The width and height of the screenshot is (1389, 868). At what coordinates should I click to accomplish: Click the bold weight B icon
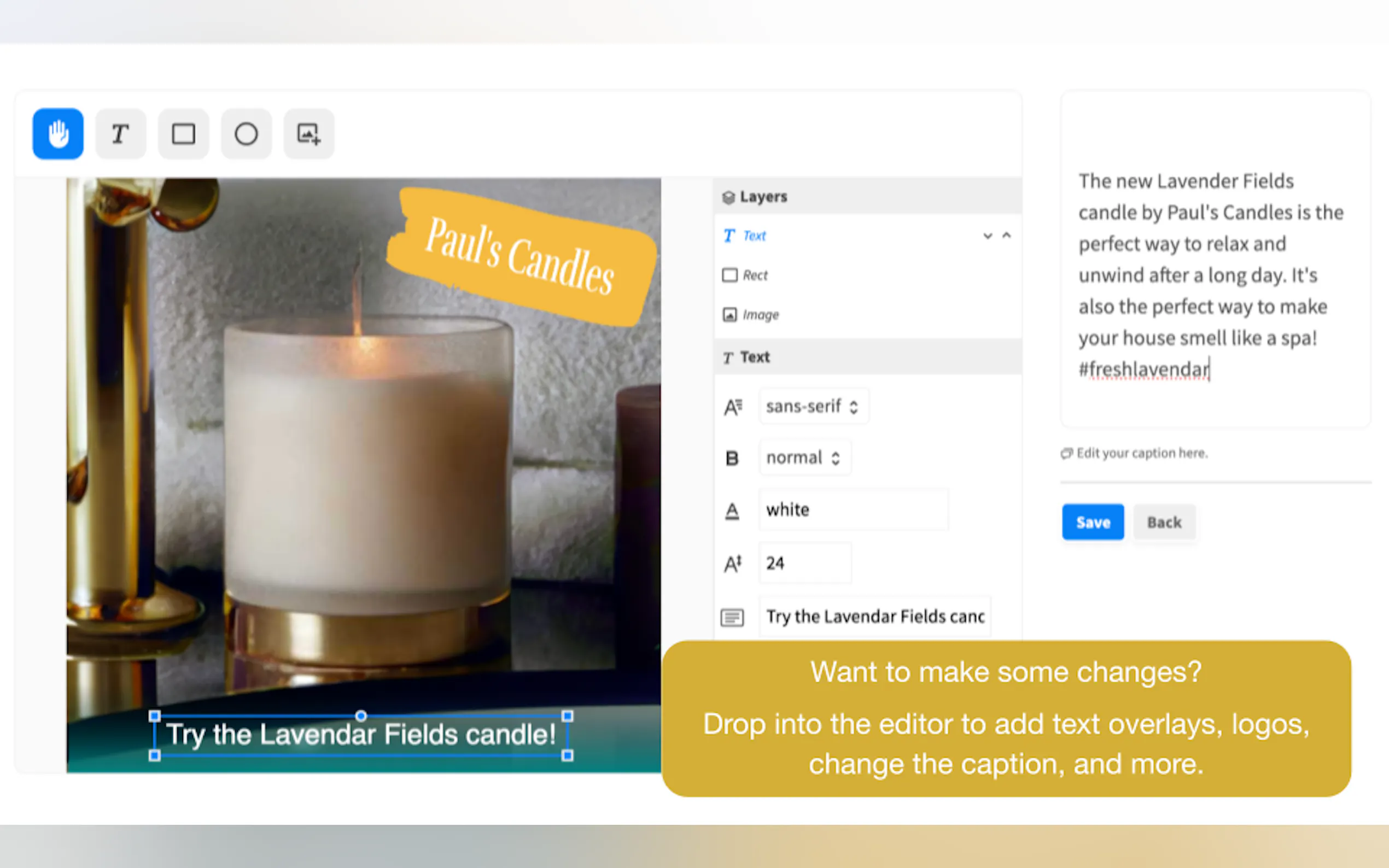click(x=732, y=458)
